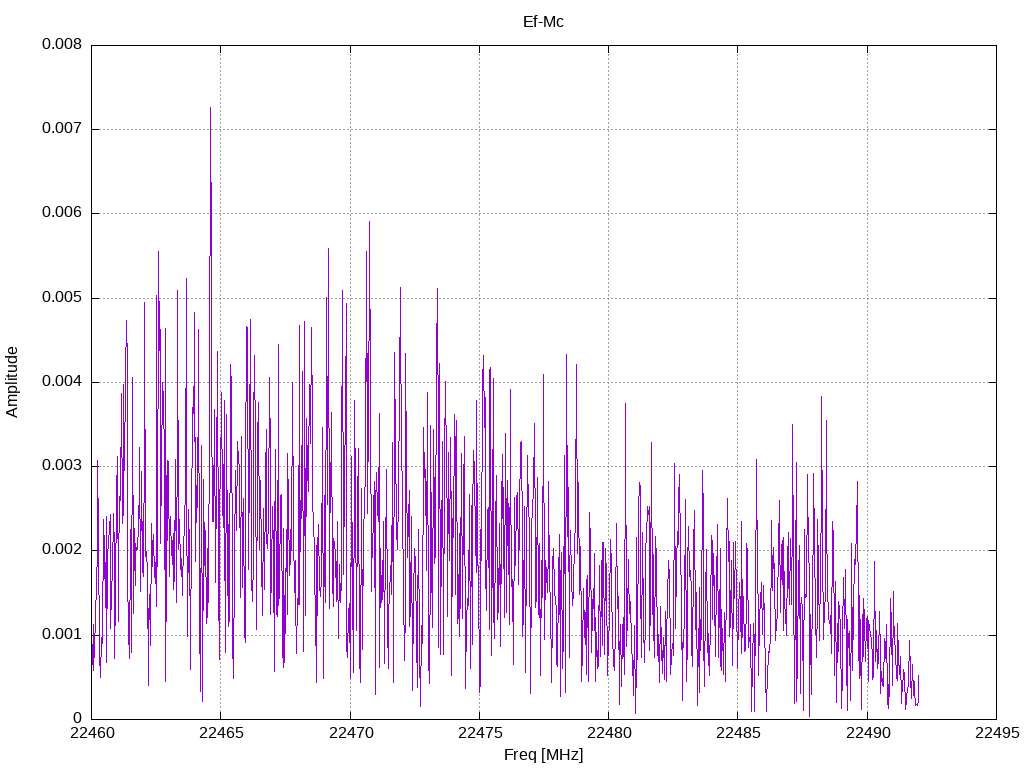This screenshot has width=1024, height=768.
Task: Click the tallest spectrum peak above 0.007
Action: (x=210, y=109)
